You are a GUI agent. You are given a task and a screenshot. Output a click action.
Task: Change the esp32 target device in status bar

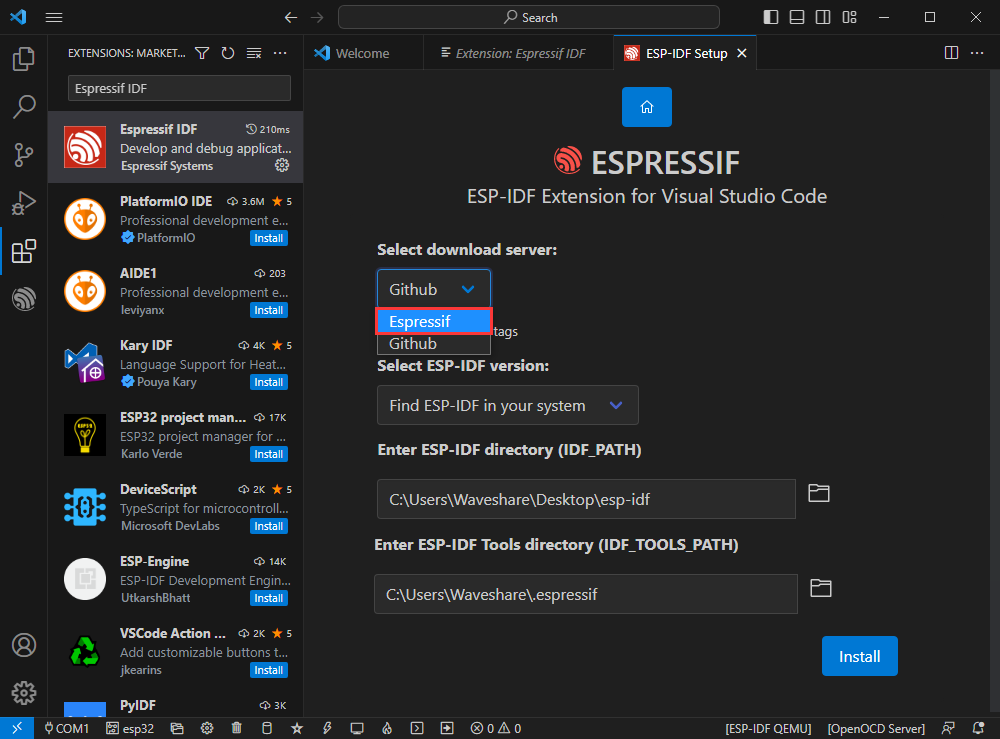click(130, 728)
